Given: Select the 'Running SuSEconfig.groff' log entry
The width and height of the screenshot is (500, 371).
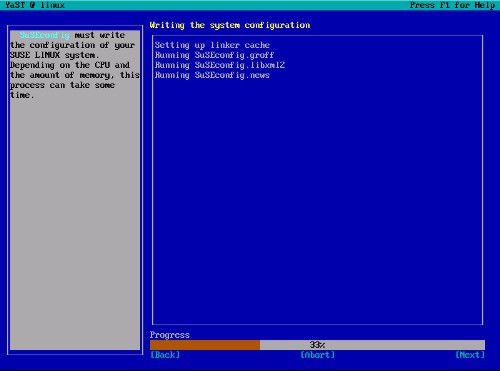Looking at the screenshot, I should click(x=214, y=55).
